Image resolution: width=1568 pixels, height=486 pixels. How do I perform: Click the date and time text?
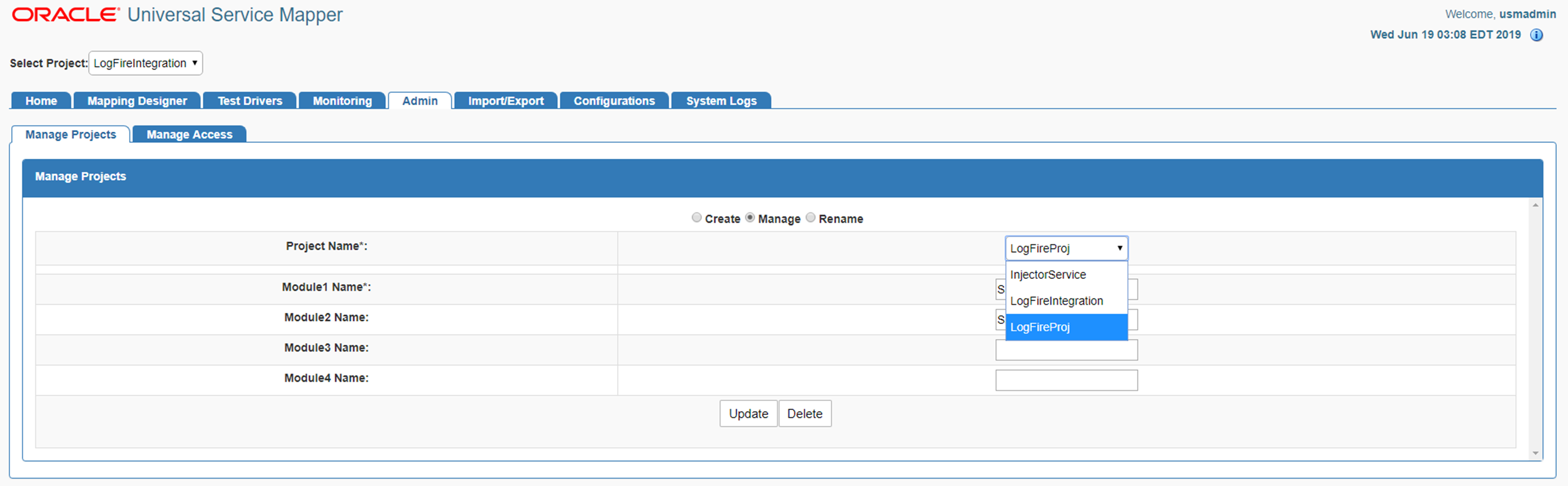click(1445, 35)
